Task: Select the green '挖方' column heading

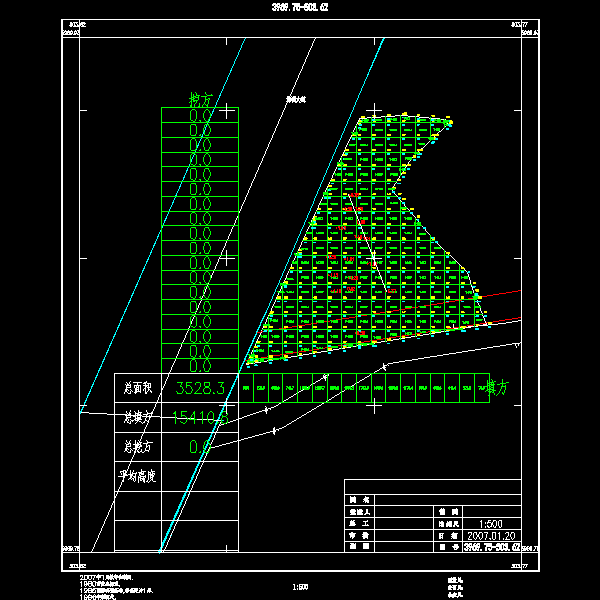Action: [x=201, y=100]
